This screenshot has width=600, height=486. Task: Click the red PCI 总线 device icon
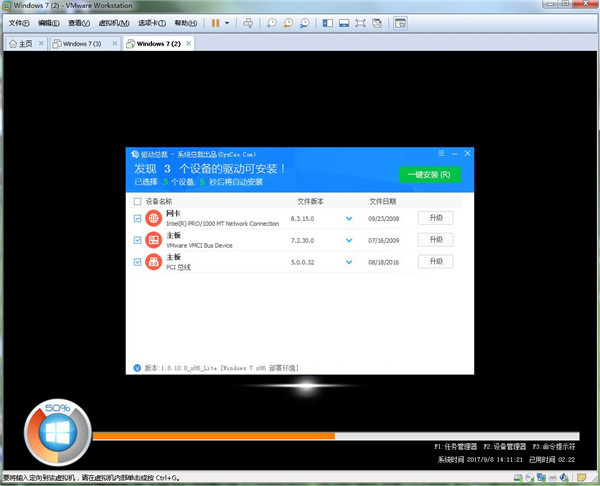pos(153,262)
